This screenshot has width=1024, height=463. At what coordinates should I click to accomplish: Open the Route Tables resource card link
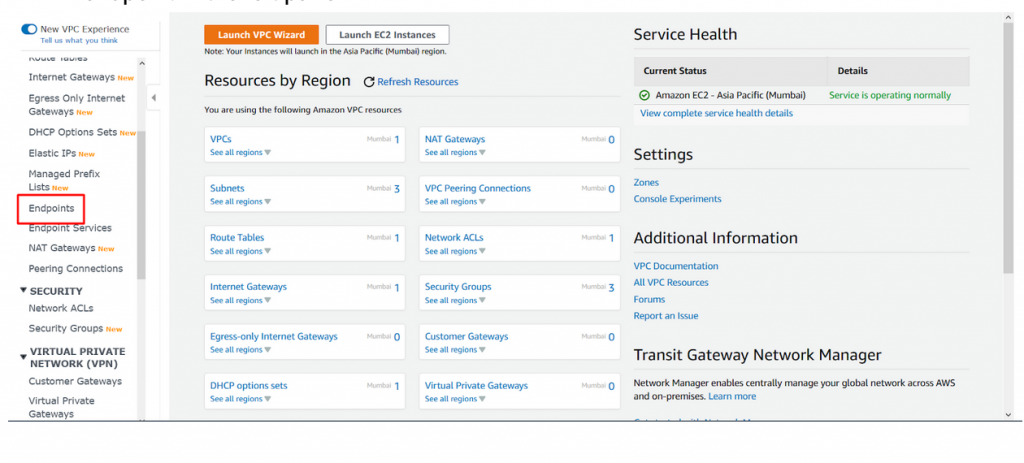pos(237,238)
